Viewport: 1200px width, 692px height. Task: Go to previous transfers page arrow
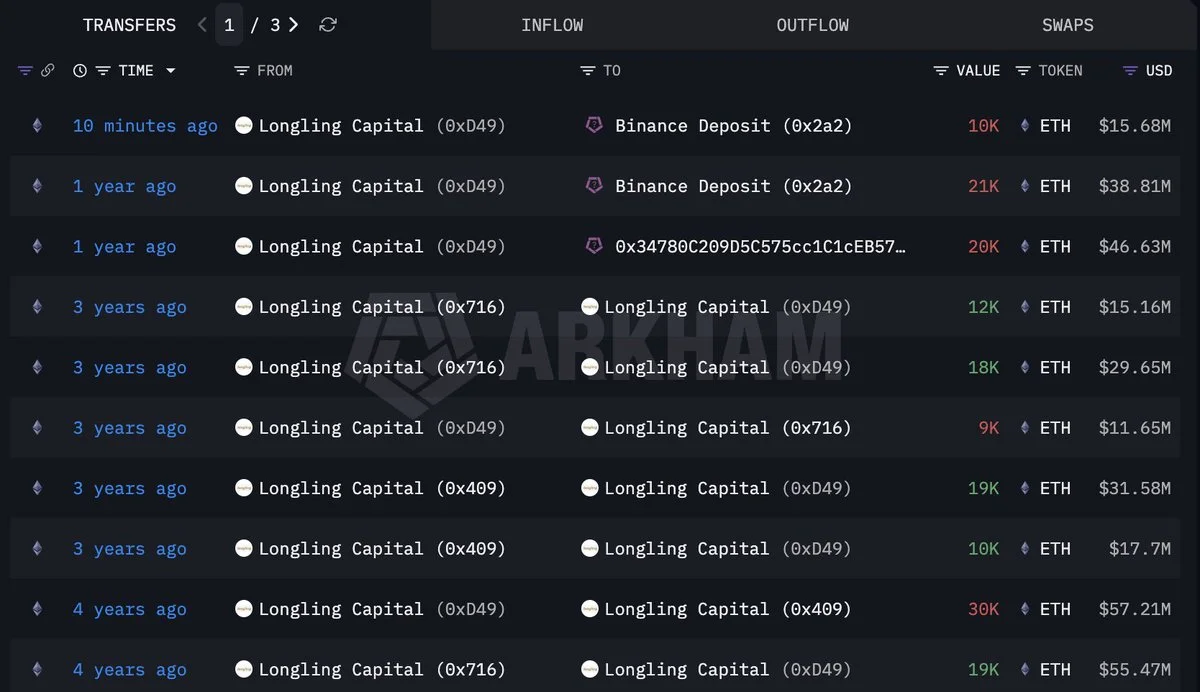(203, 25)
